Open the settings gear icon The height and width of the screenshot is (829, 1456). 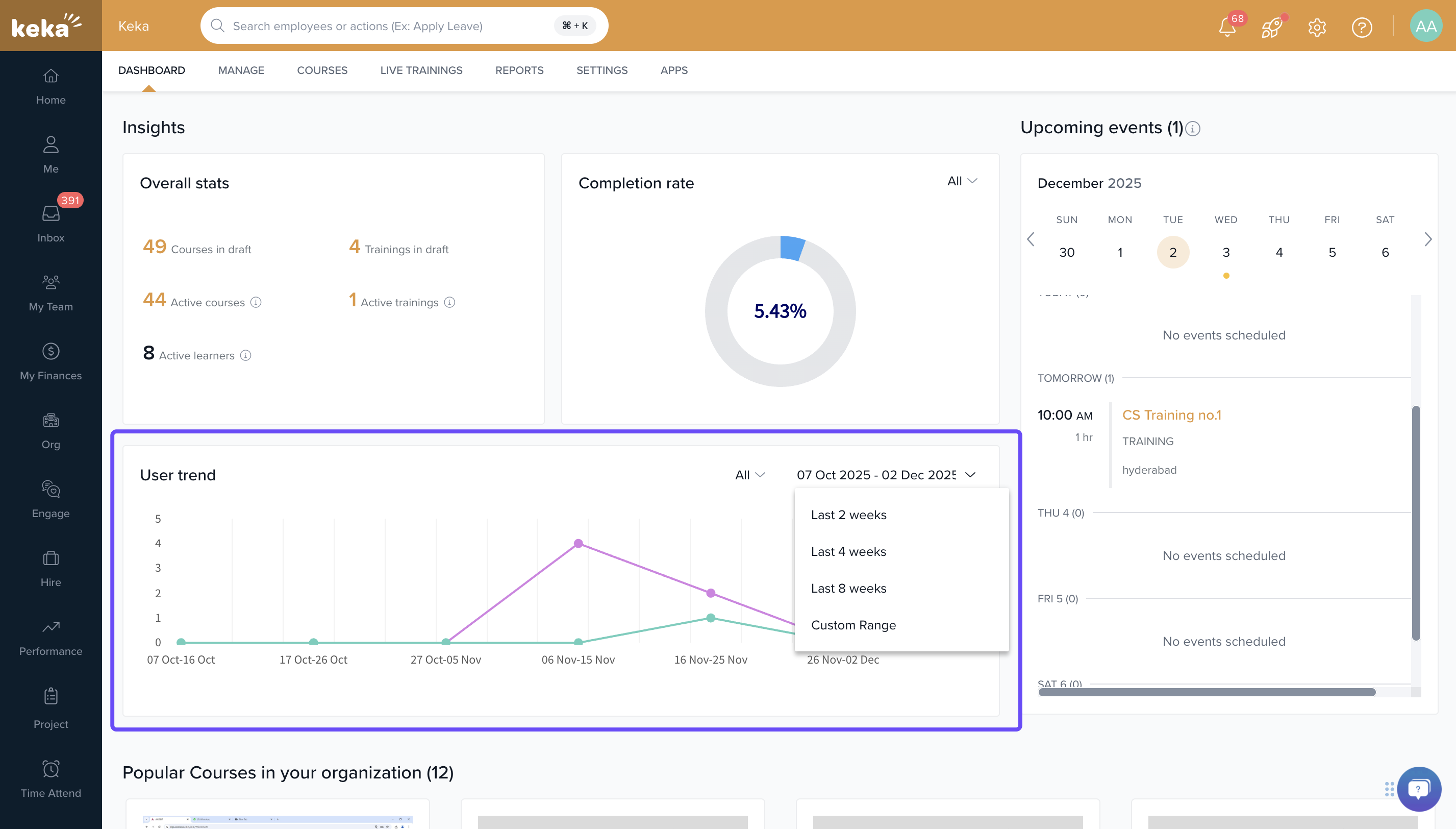tap(1317, 27)
